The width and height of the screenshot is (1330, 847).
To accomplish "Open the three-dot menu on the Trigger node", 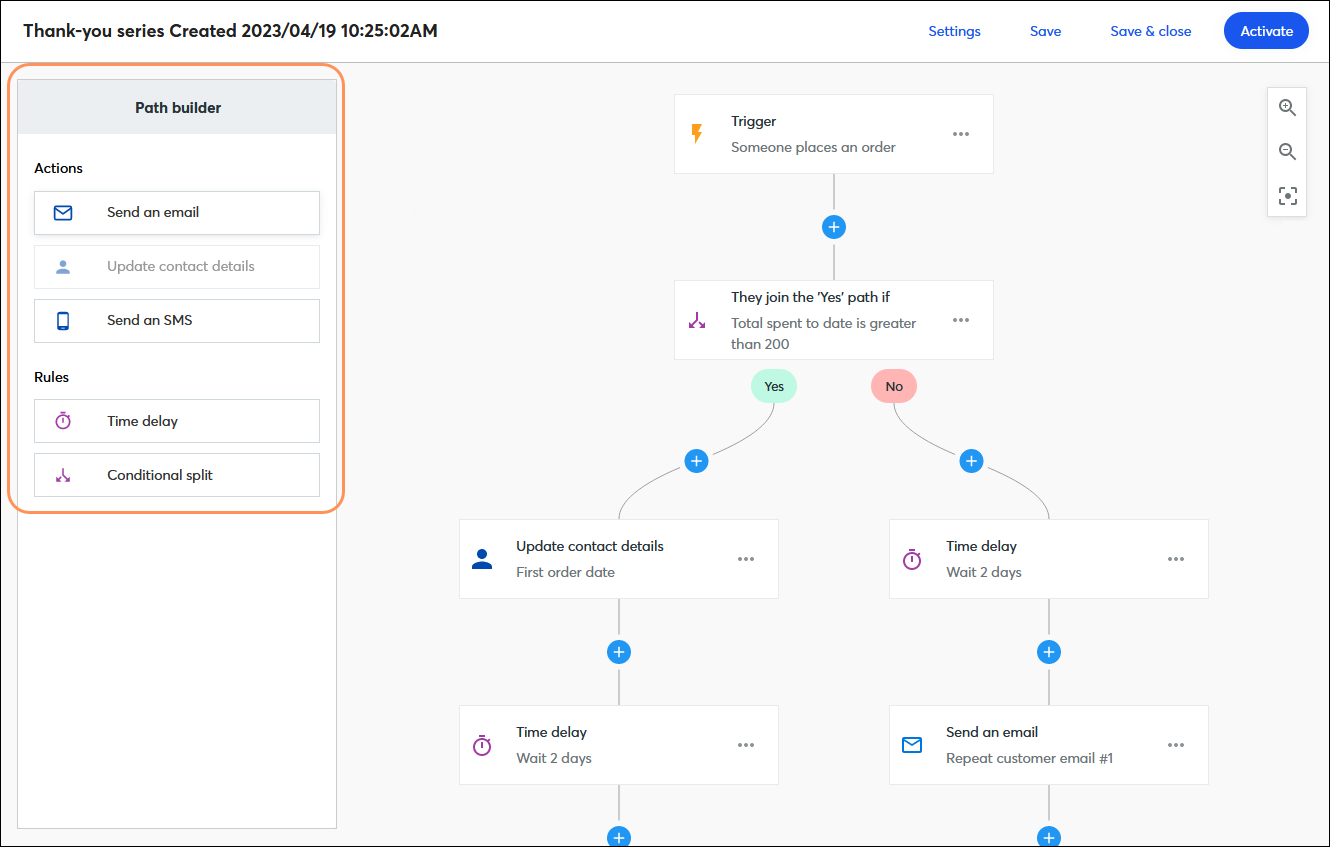I will 961,134.
